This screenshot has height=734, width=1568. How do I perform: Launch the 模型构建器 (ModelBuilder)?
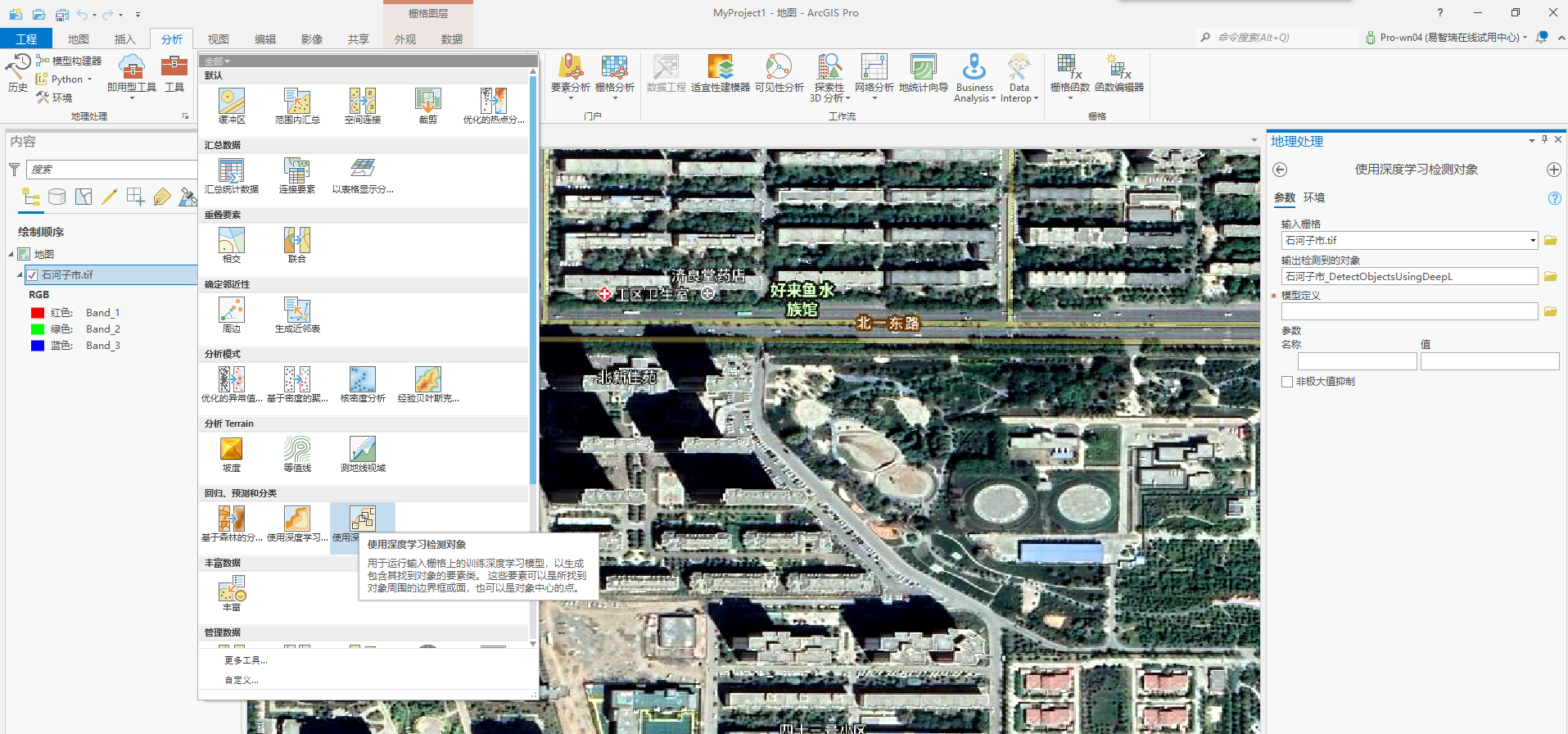(69, 61)
